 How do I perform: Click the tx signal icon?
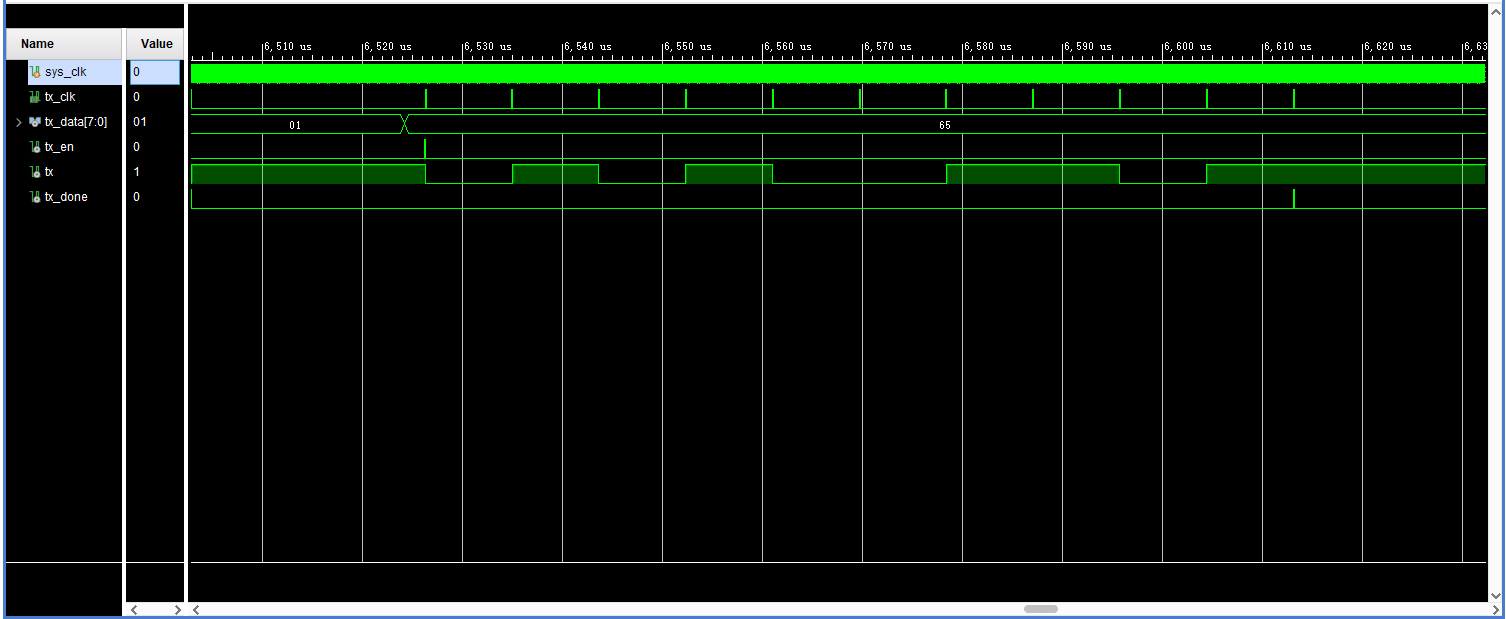tap(35, 172)
